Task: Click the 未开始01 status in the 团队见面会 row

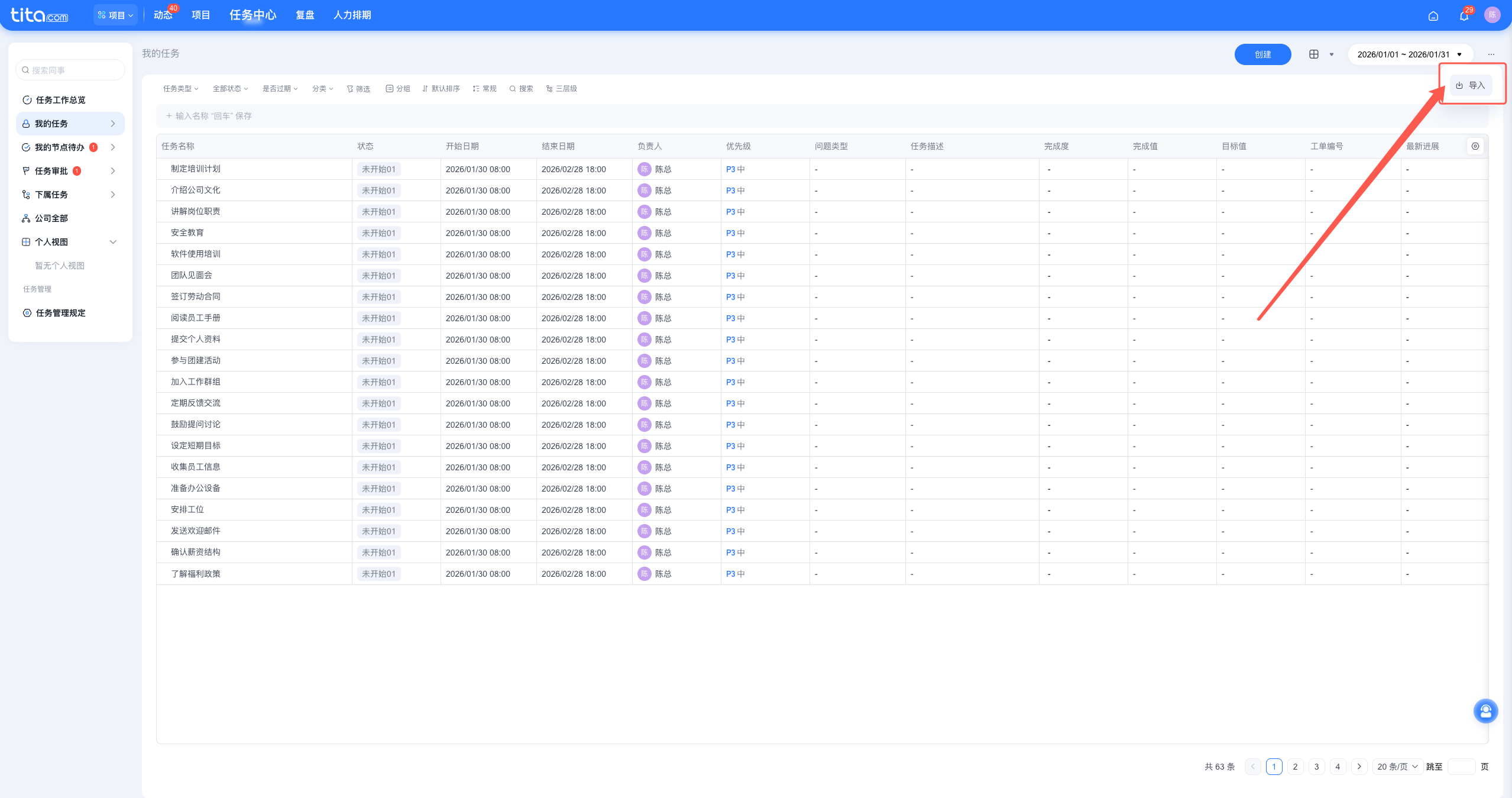Action: [378, 276]
